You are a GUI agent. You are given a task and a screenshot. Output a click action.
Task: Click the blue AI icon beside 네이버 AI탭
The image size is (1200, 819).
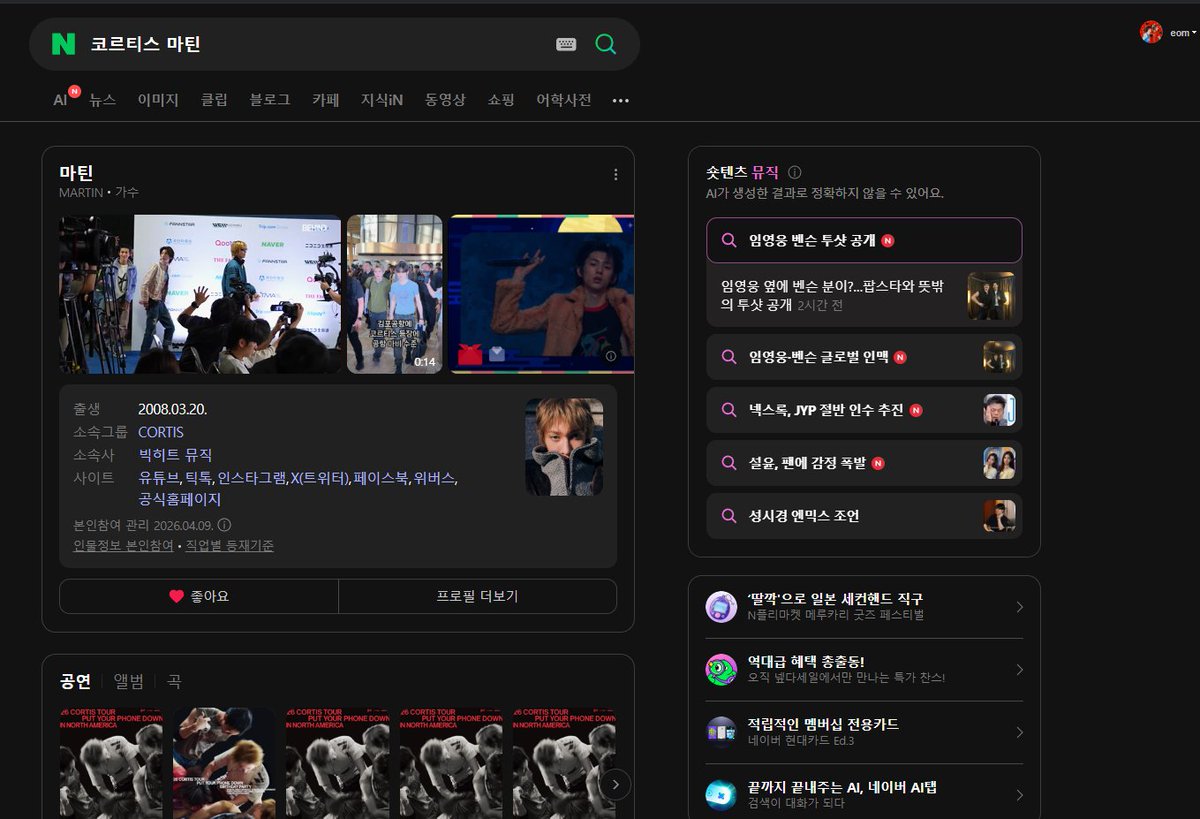click(721, 795)
